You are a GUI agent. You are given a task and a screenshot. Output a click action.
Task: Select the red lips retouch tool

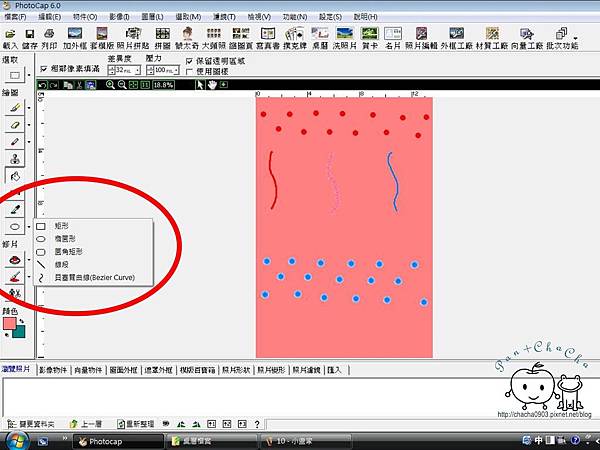tap(15, 260)
